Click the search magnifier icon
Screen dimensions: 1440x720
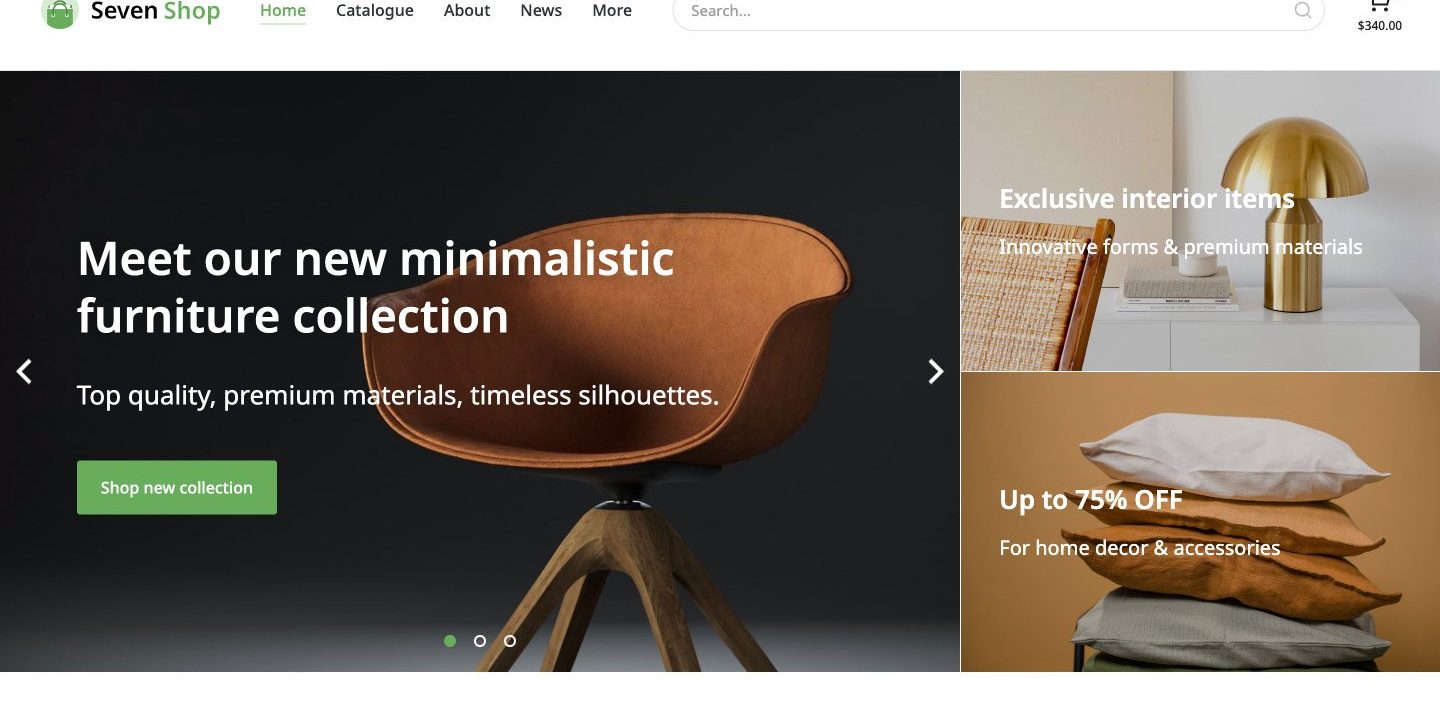(1302, 11)
